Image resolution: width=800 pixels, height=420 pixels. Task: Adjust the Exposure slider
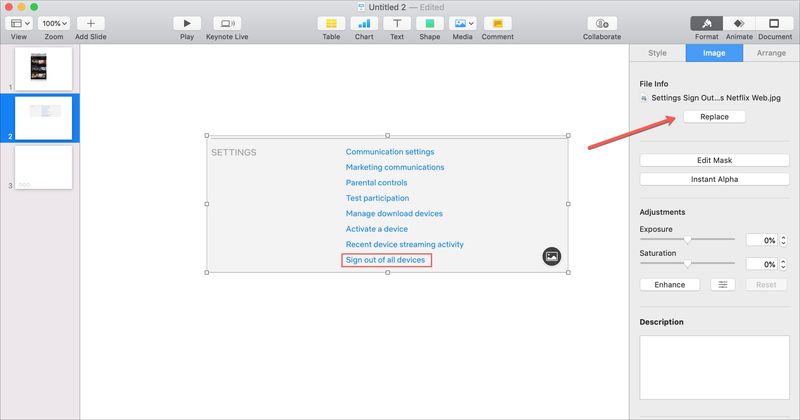(687, 239)
